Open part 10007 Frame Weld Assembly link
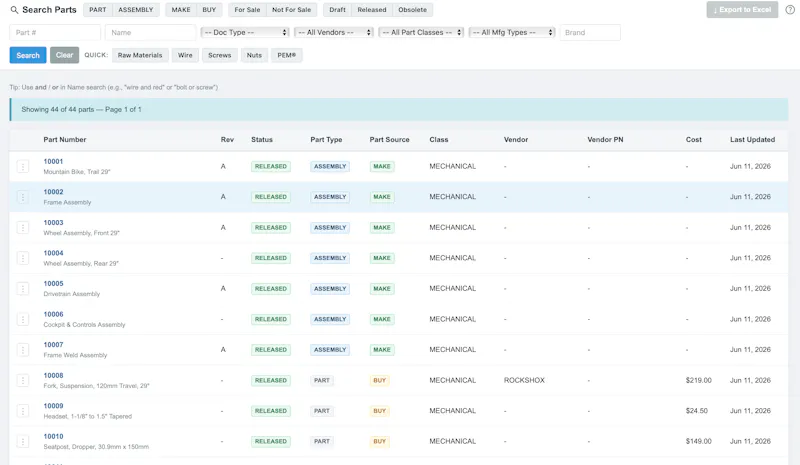 [53, 345]
